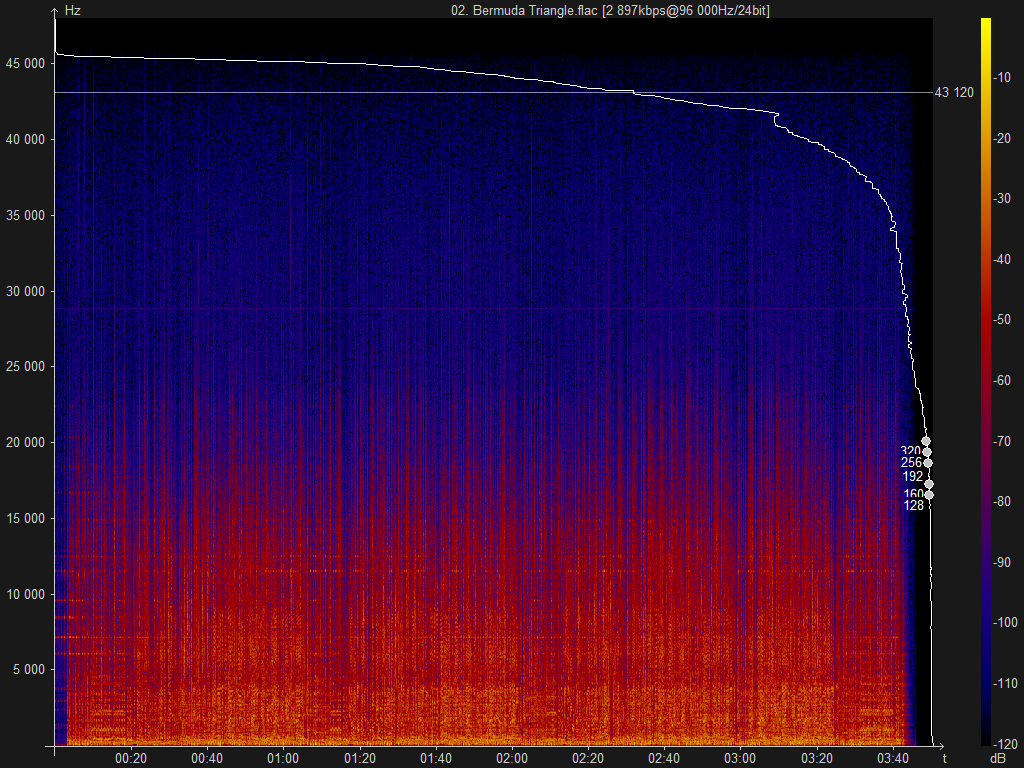Screen dimensions: 1024x768
Task: Click the "35 000" frequency axis label
Action: [25, 215]
